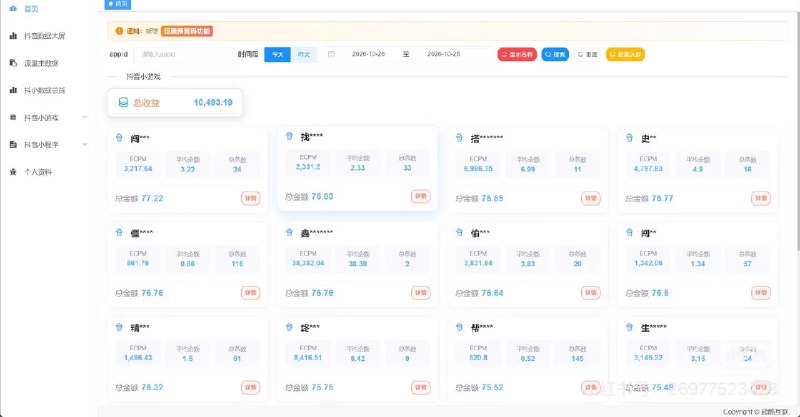This screenshot has width=800, height=417.
Task: Select the 今天 time range option
Action: click(278, 54)
